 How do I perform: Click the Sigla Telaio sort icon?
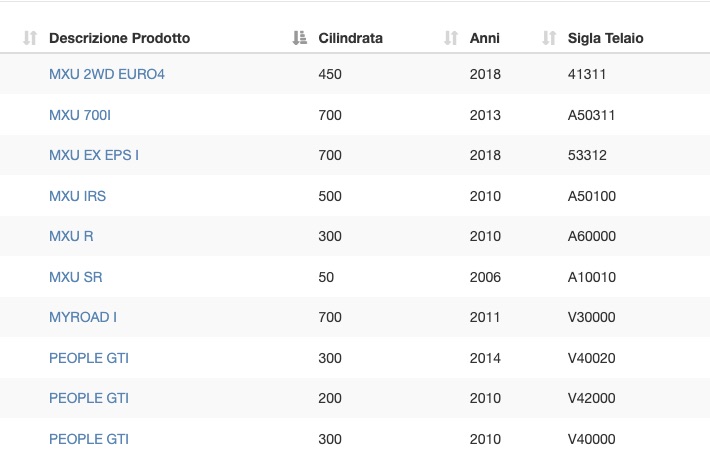549,38
